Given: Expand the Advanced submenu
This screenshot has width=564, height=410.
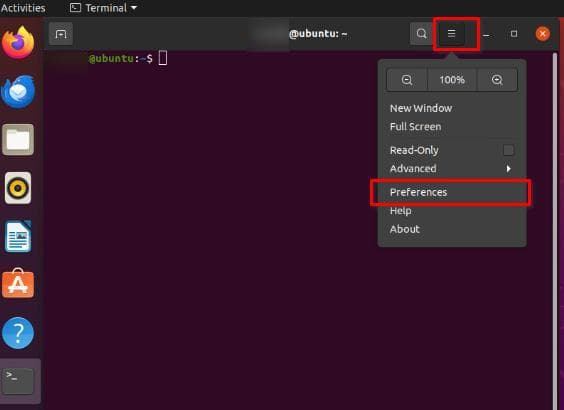Looking at the screenshot, I should (x=452, y=169).
